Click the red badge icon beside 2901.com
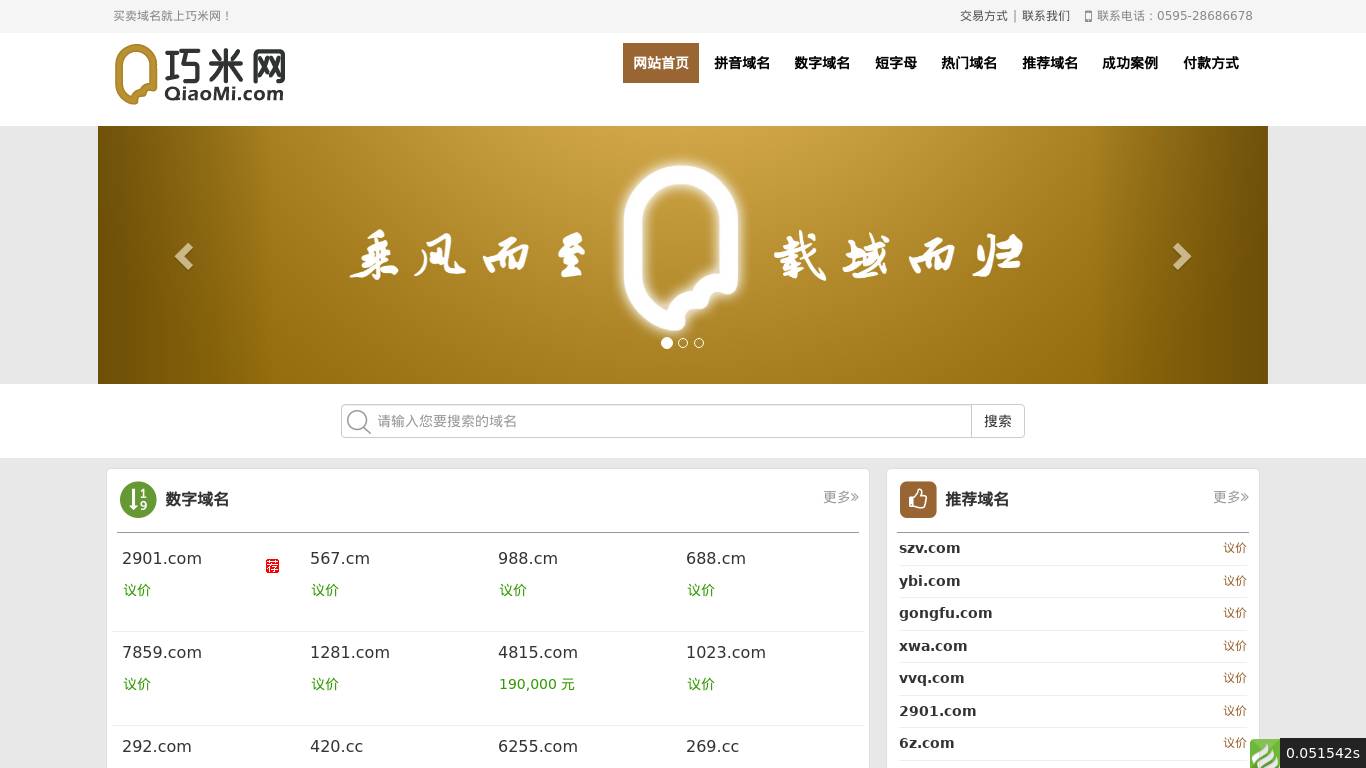The image size is (1366, 768). click(x=272, y=566)
